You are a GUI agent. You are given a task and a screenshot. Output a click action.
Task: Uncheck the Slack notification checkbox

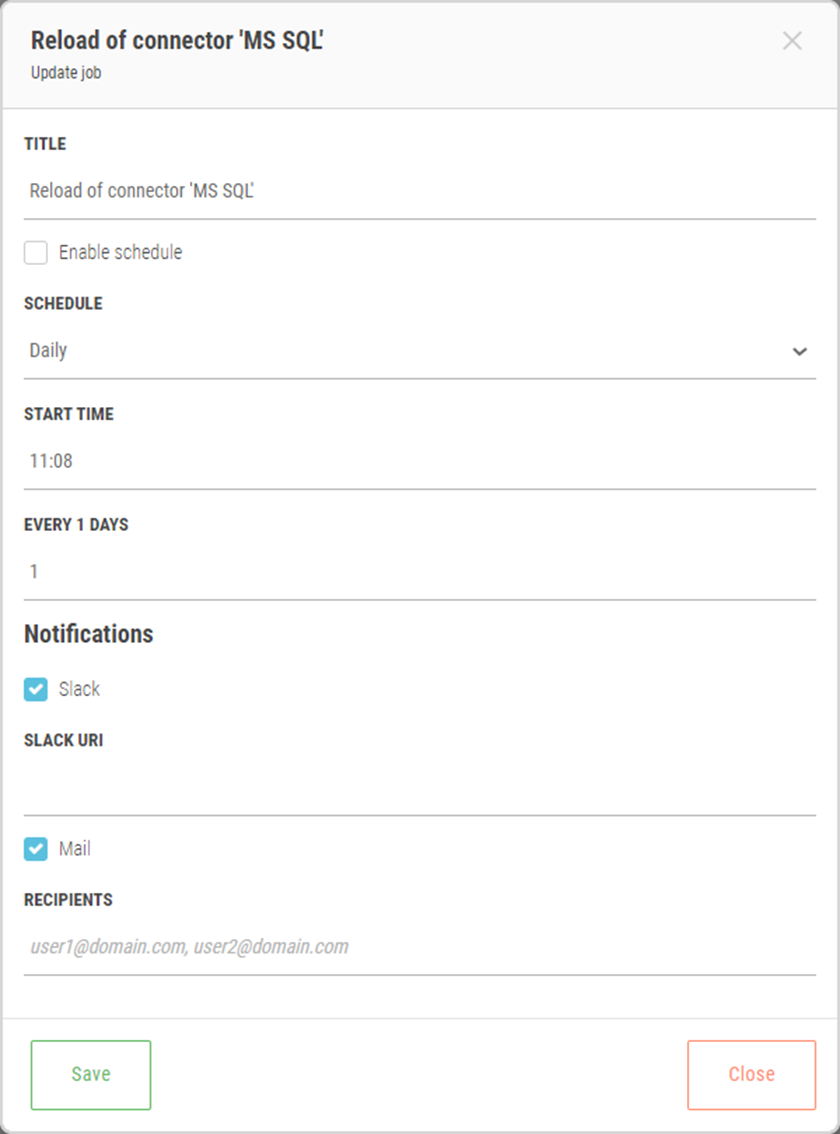pos(36,690)
